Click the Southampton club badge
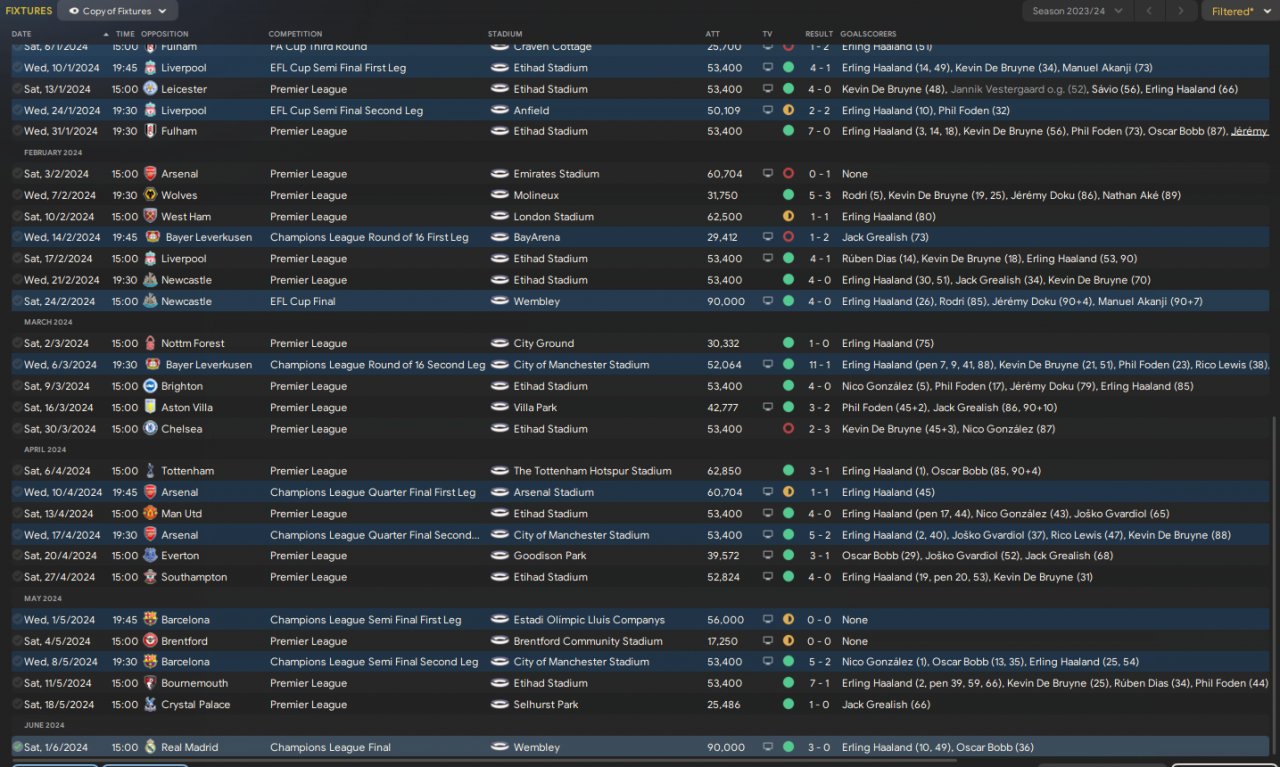 pyautogui.click(x=150, y=577)
